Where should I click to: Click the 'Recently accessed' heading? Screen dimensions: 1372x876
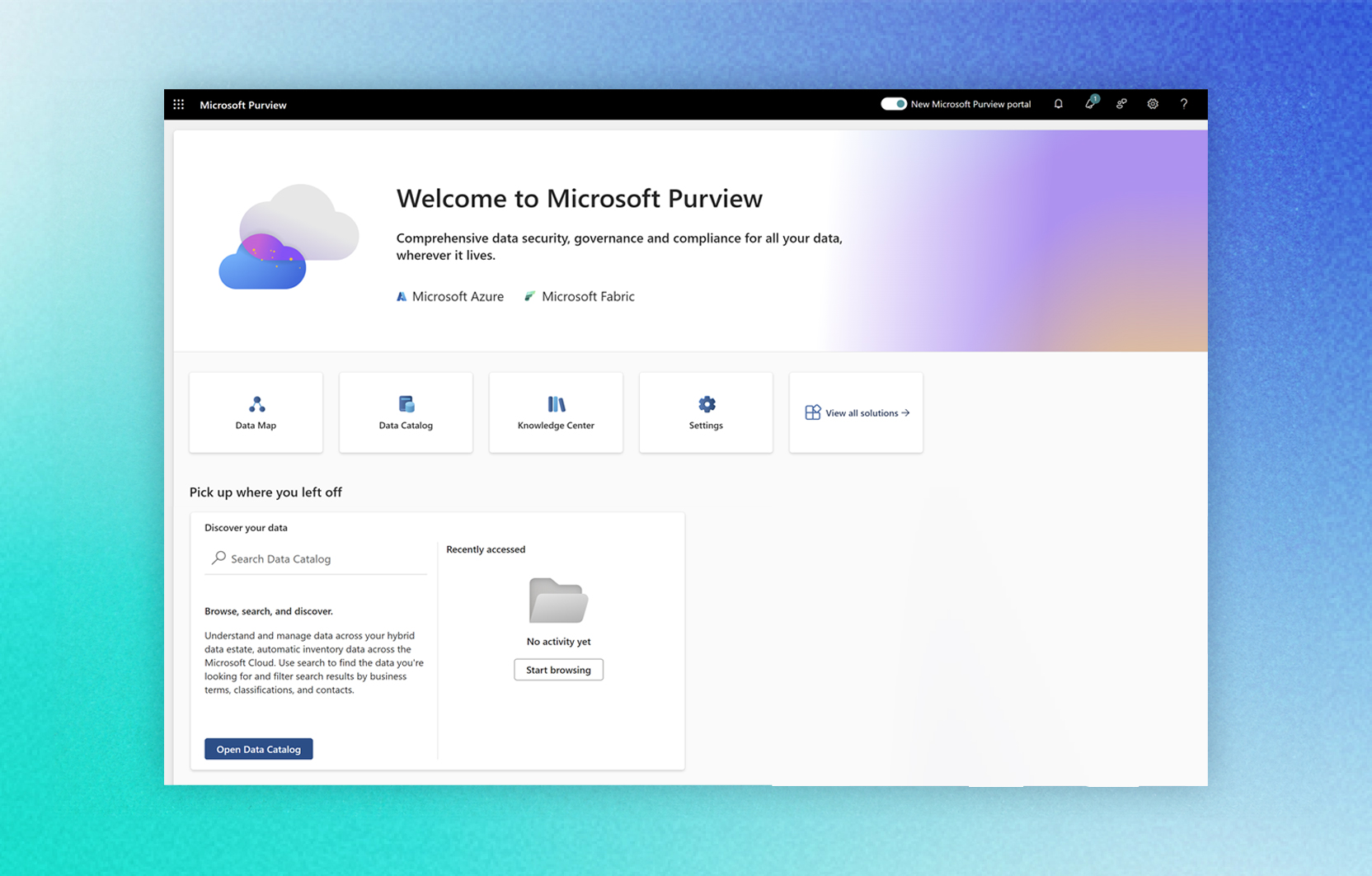click(486, 549)
